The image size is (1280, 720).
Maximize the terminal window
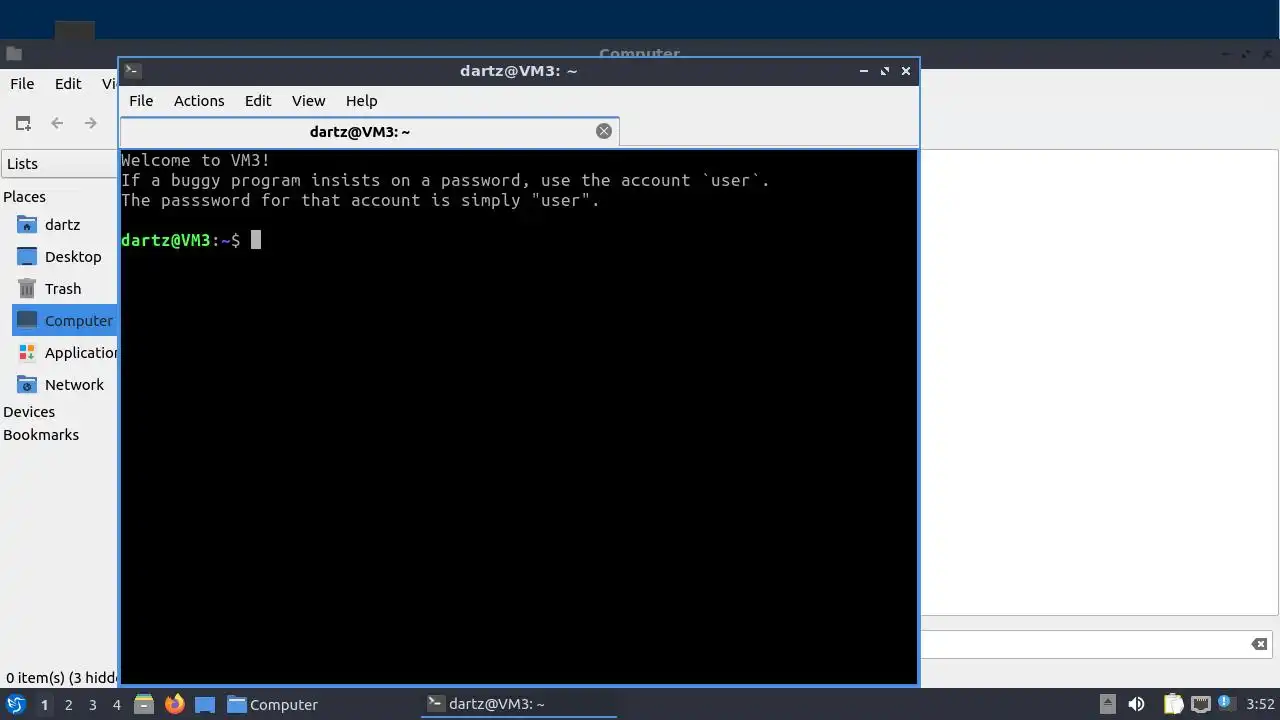[x=885, y=71]
